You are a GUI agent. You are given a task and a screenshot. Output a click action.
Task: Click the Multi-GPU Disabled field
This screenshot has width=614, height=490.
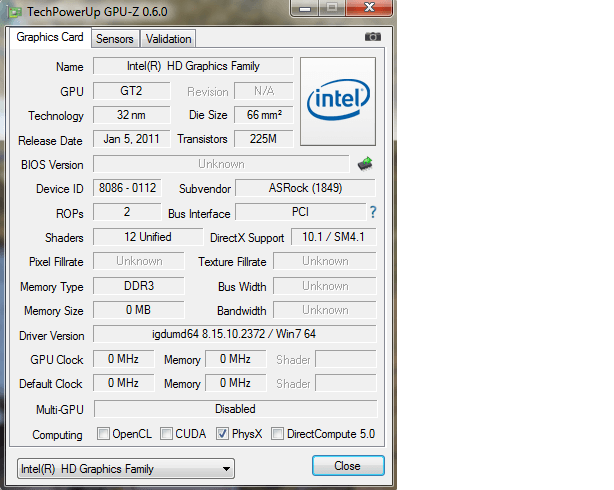(235, 409)
